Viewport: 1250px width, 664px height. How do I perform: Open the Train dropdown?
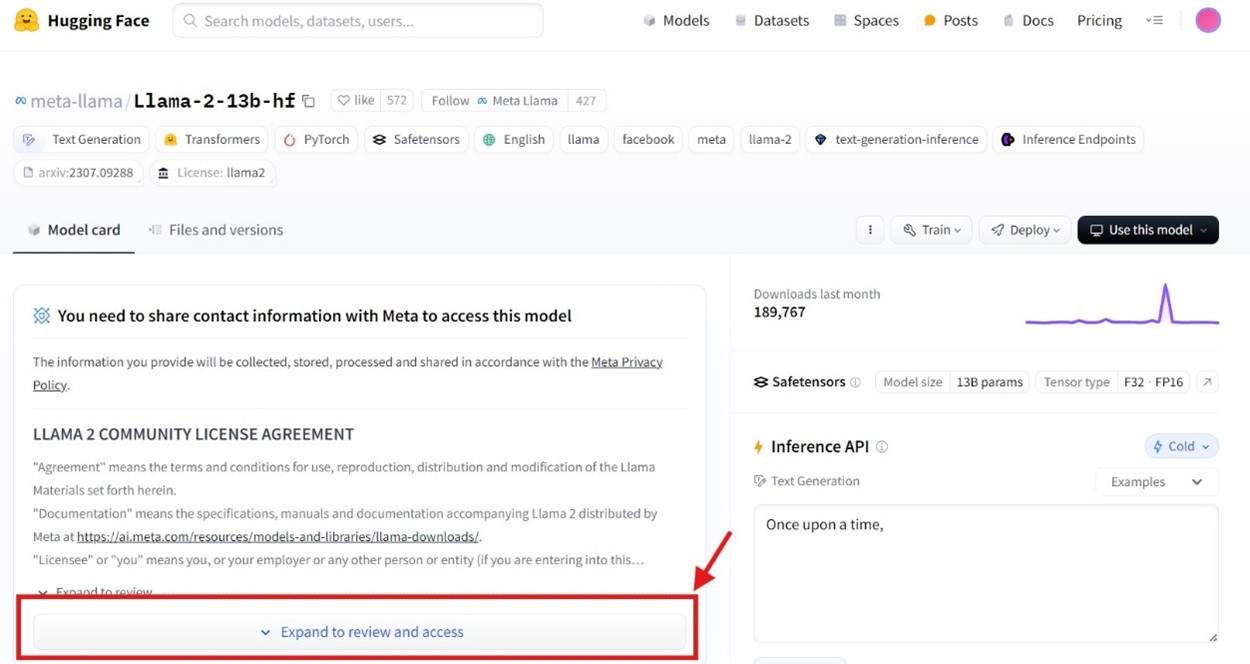tap(932, 230)
